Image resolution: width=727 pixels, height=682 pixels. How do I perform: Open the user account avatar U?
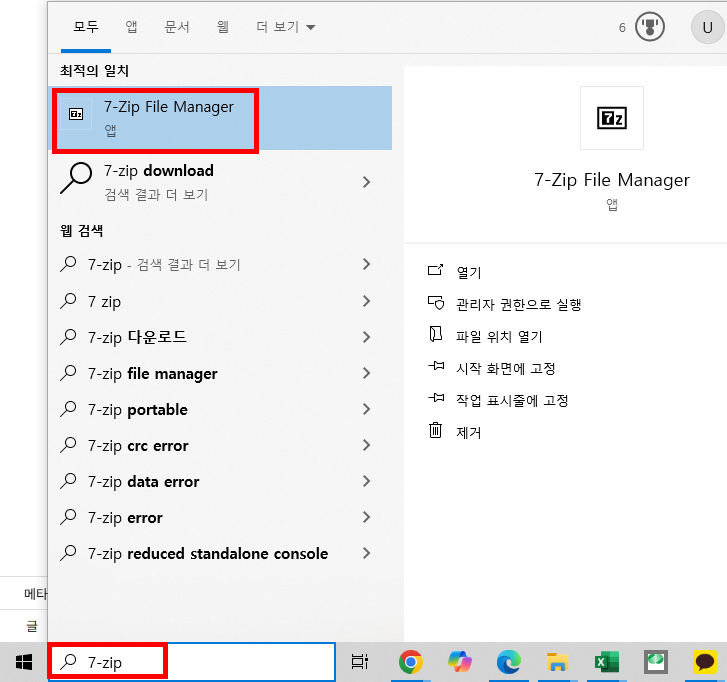click(707, 27)
